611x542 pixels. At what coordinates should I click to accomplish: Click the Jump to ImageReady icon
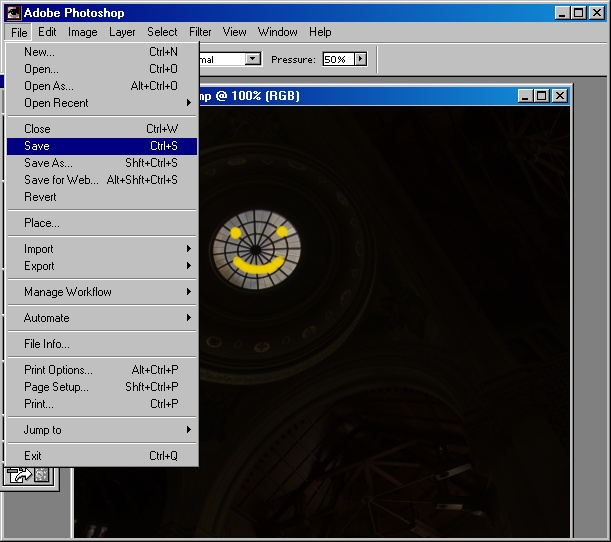[28, 475]
